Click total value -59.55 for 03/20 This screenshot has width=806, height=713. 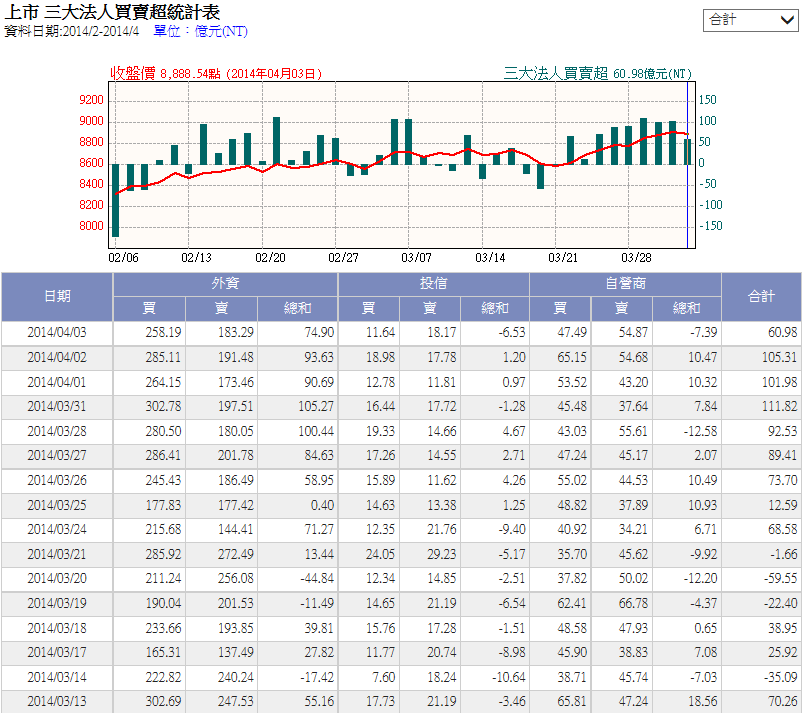coord(780,579)
